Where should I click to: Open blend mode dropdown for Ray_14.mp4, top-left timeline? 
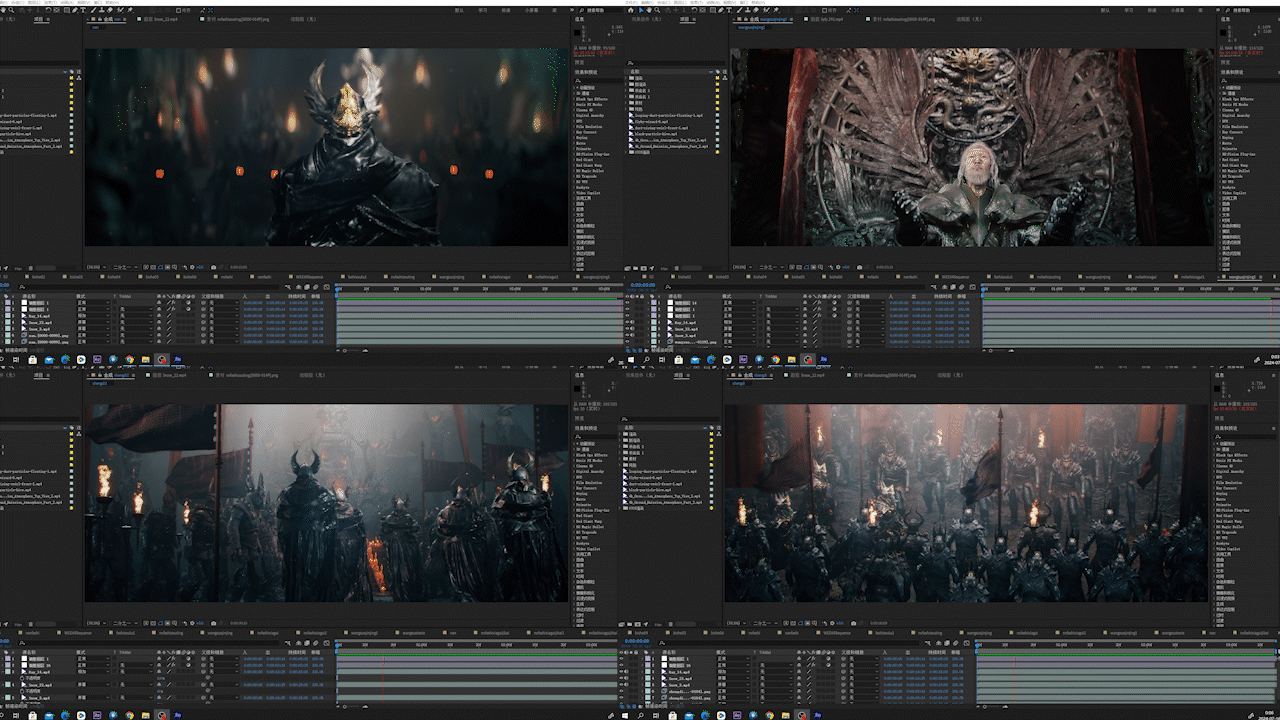pos(92,316)
